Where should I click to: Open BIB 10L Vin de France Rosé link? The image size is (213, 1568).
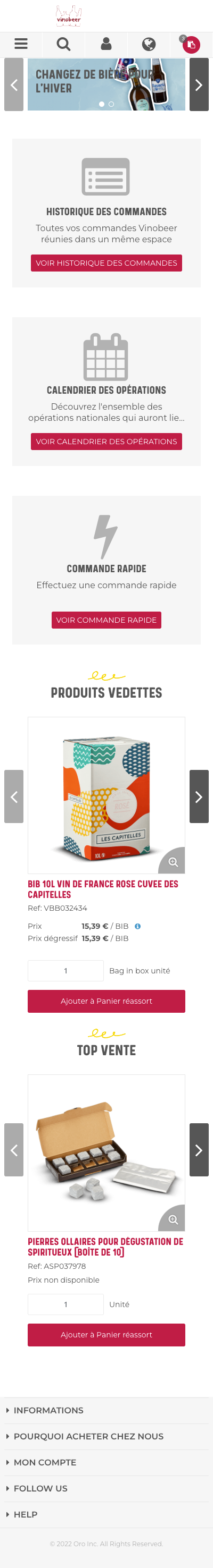pyautogui.click(x=103, y=889)
